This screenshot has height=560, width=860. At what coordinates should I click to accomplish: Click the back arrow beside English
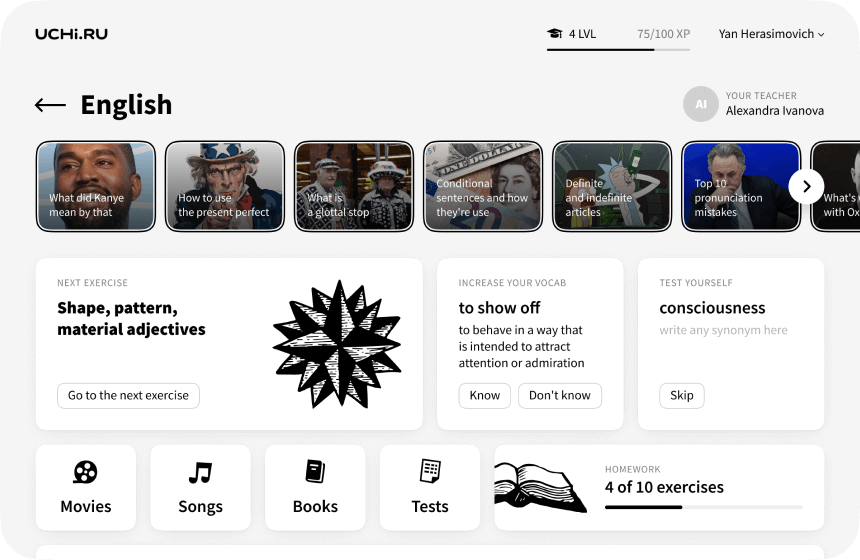pos(50,105)
